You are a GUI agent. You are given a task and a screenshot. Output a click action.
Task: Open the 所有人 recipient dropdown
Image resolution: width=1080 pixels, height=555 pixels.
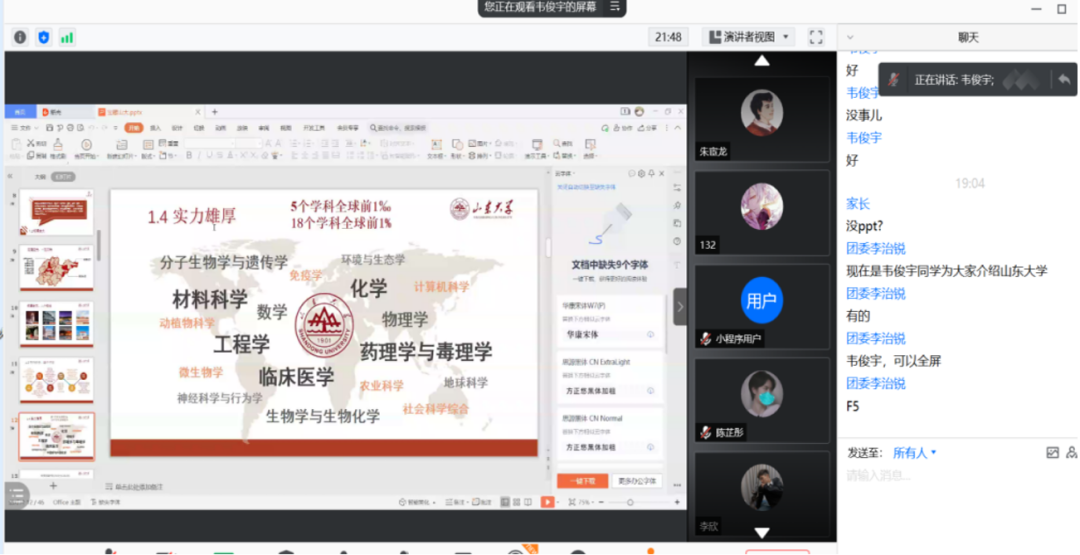pos(914,453)
